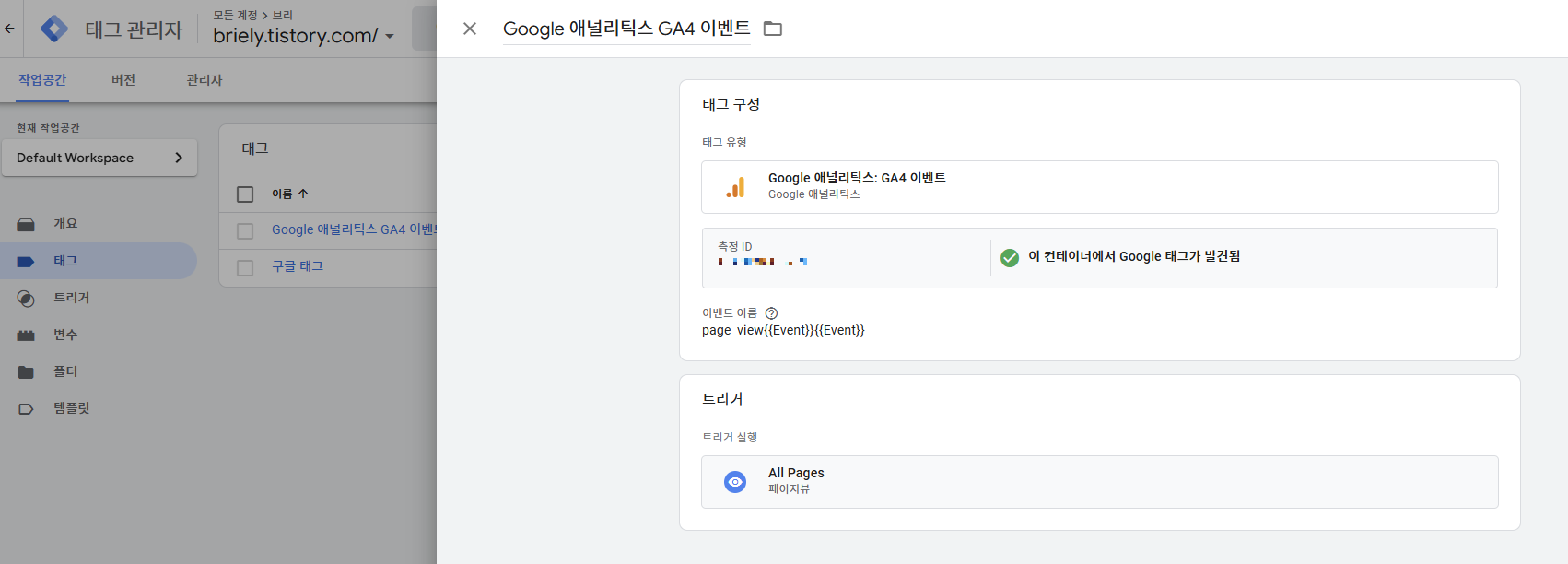The height and width of the screenshot is (564, 1568).
Task: Open the folder icon beside tag title
Action: (x=773, y=29)
